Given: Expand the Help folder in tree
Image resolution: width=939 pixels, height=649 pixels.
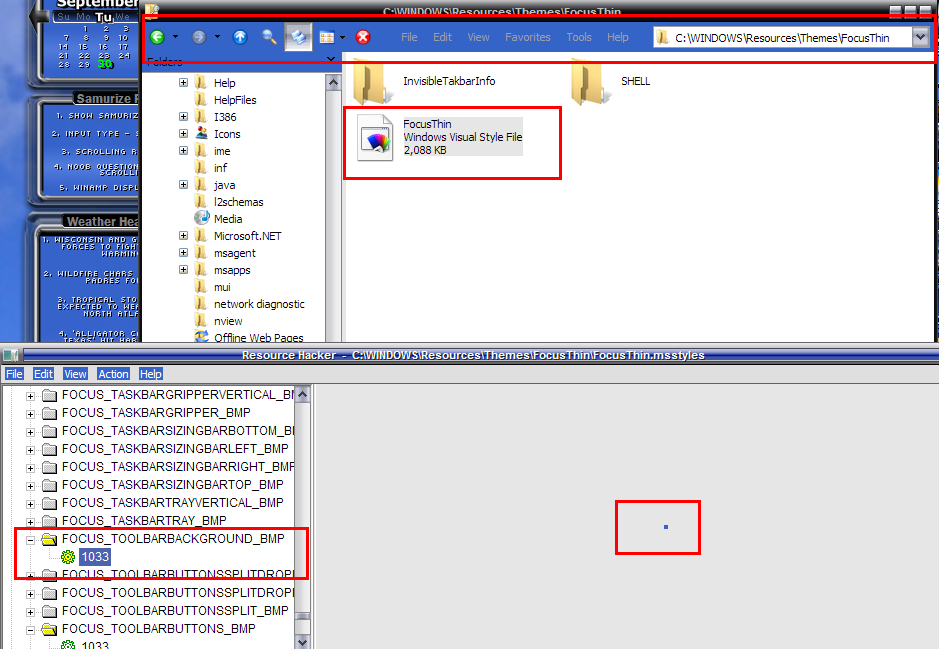Looking at the screenshot, I should click(183, 83).
